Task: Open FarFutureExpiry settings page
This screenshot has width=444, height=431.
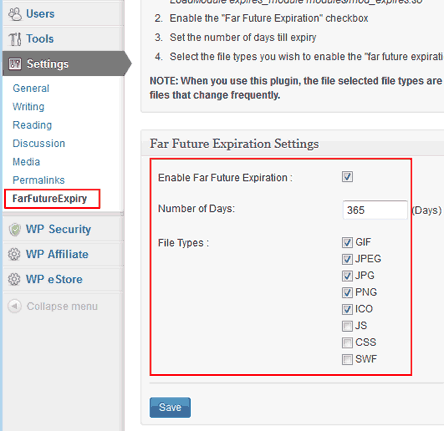Action: (x=50, y=199)
